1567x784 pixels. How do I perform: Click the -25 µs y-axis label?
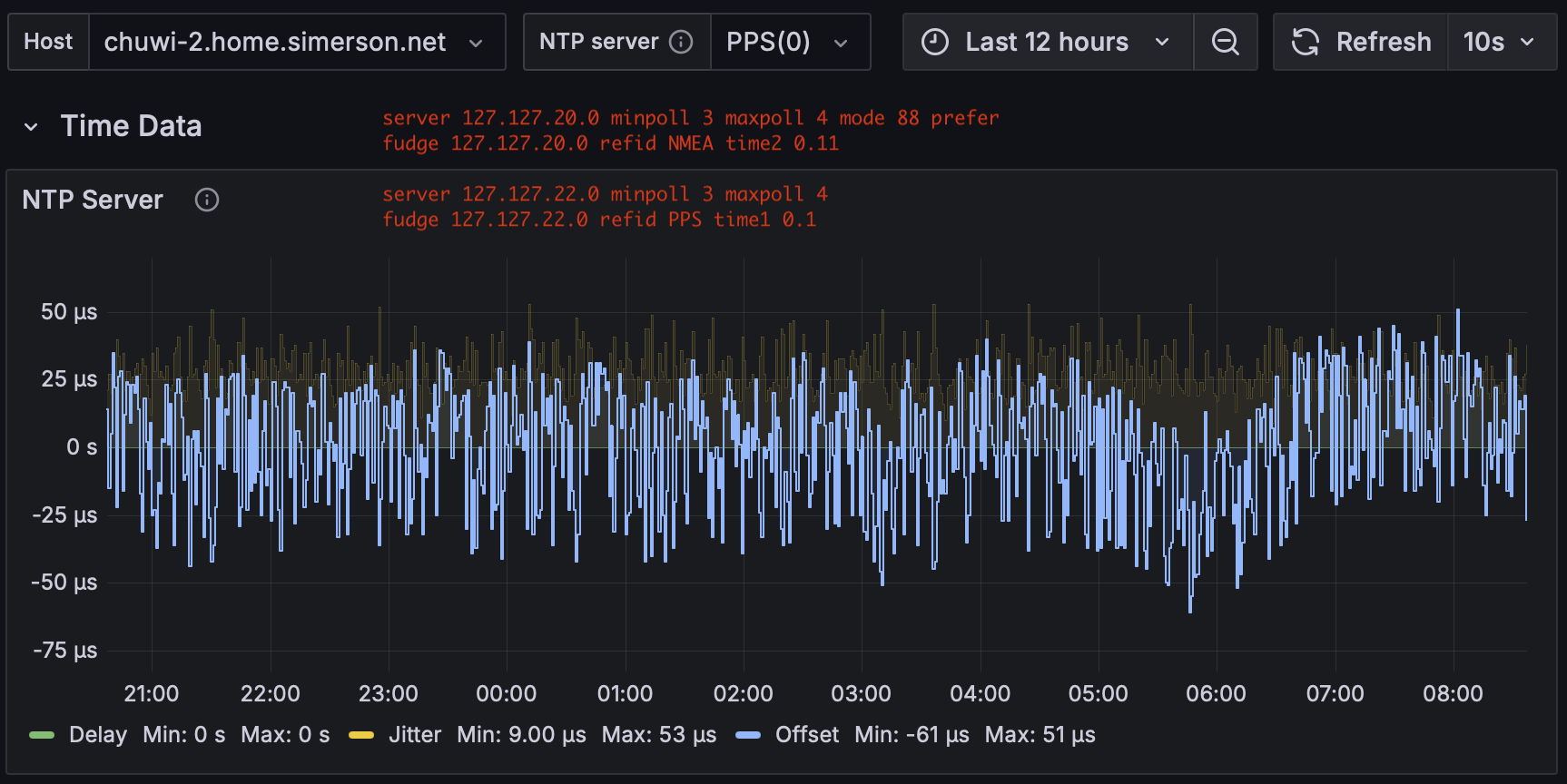[65, 515]
